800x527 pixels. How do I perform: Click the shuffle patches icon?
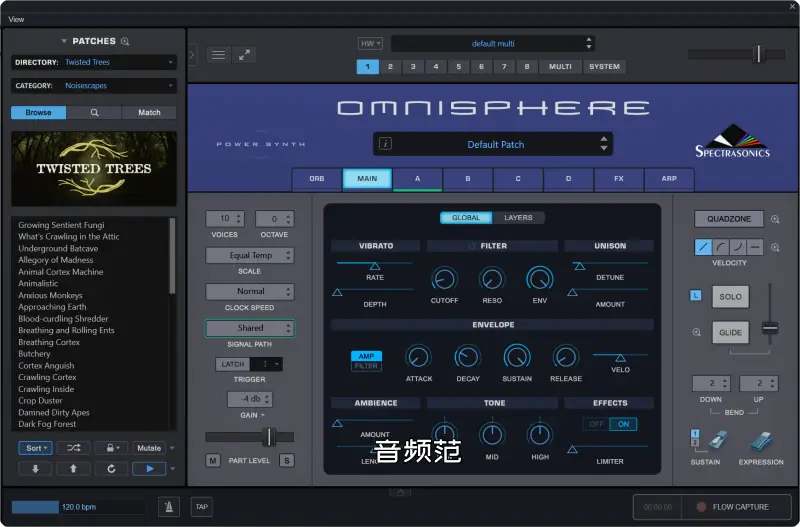(x=77, y=448)
